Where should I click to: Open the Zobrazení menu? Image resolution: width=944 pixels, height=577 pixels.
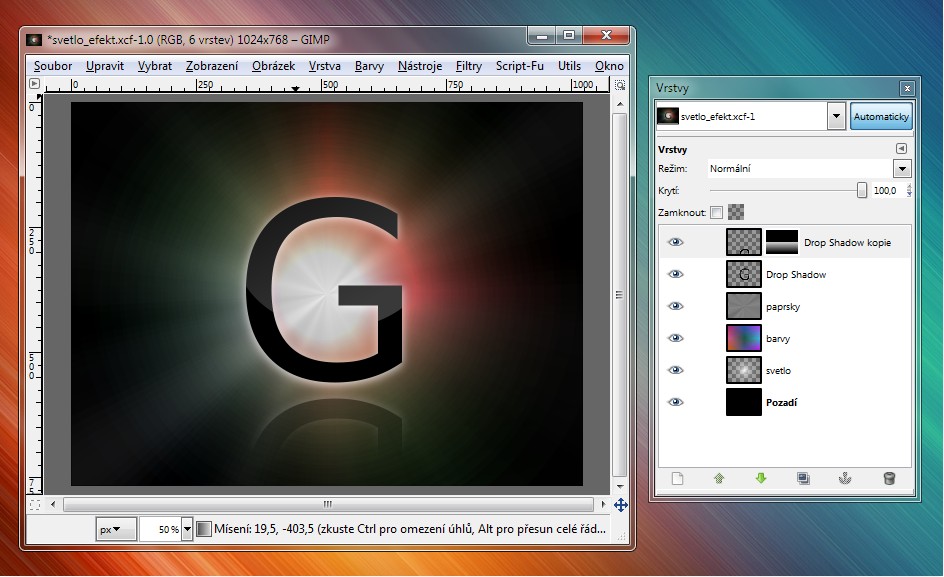[x=212, y=66]
